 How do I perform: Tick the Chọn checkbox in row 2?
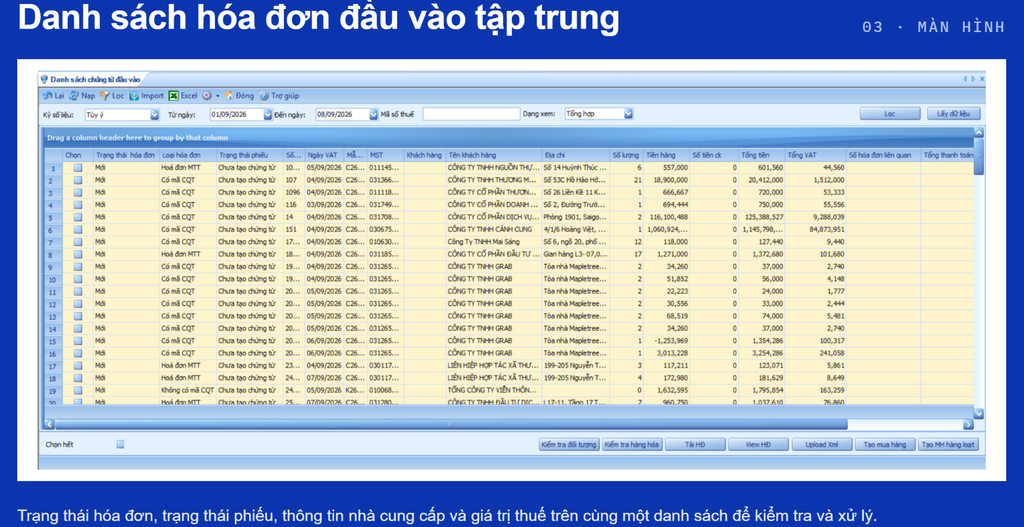pos(78,180)
